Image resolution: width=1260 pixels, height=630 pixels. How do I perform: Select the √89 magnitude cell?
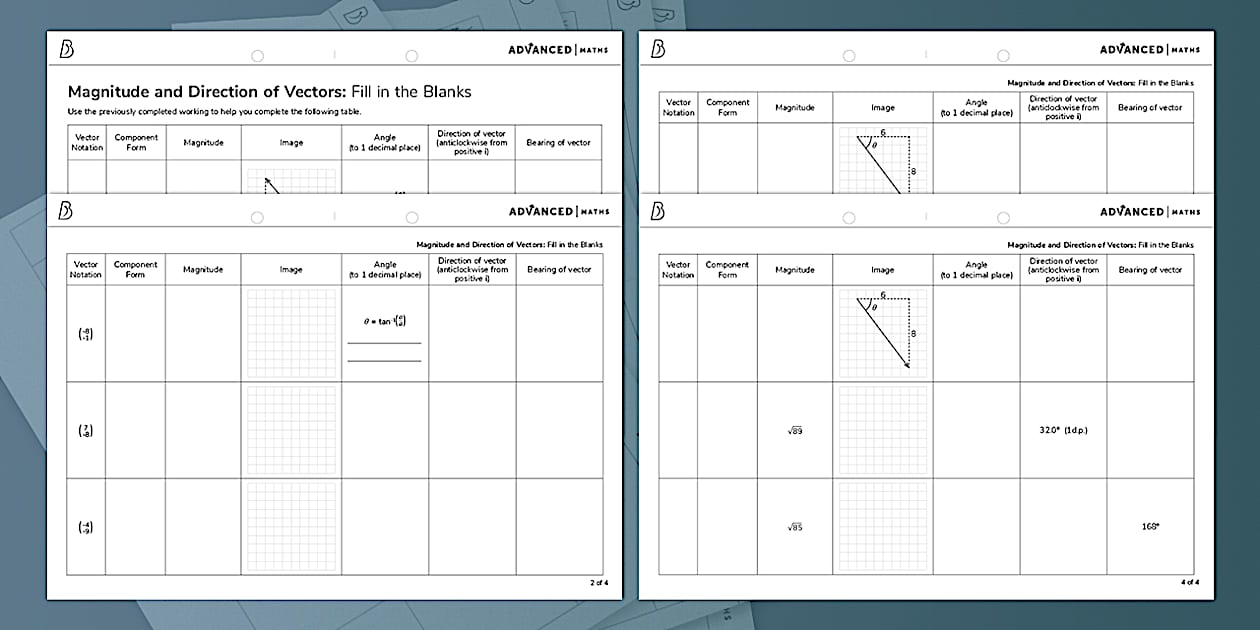pos(795,431)
